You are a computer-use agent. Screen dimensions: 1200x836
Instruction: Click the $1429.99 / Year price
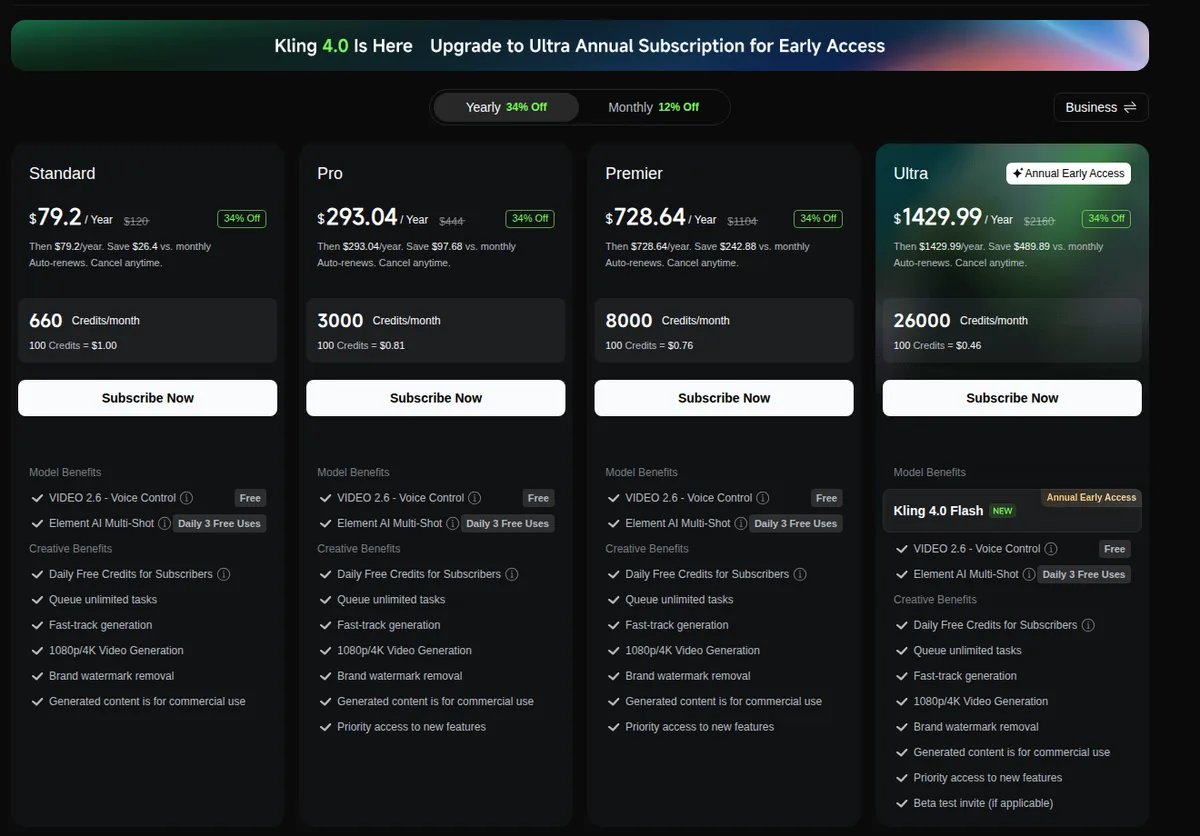point(953,217)
